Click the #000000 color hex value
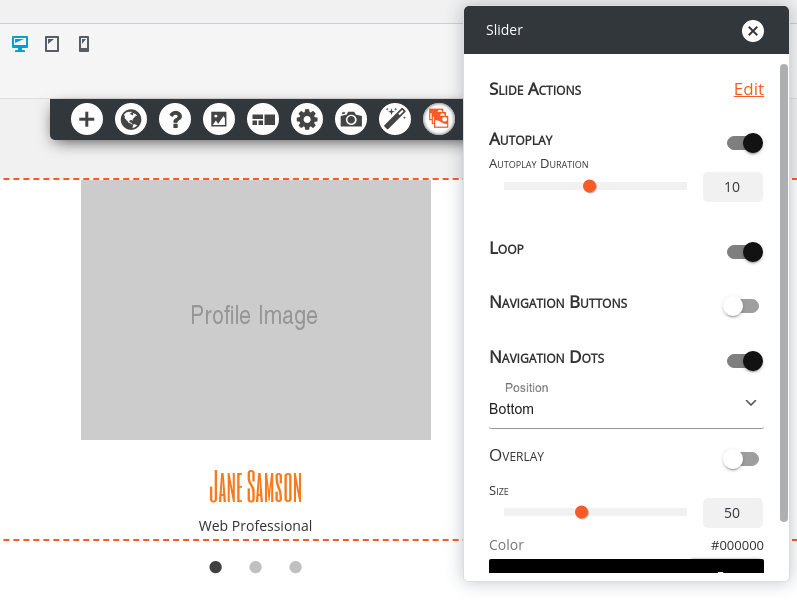The height and width of the screenshot is (612, 797). (x=737, y=545)
